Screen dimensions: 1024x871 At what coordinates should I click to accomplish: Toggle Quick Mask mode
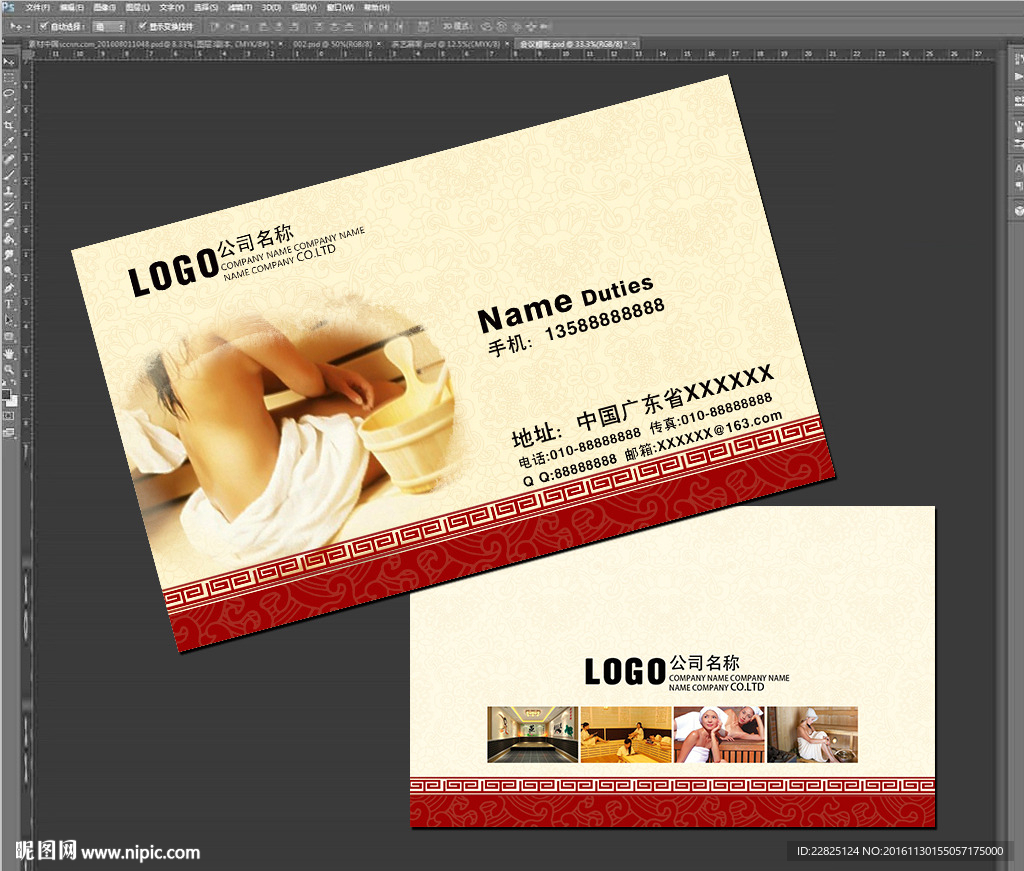coord(9,416)
